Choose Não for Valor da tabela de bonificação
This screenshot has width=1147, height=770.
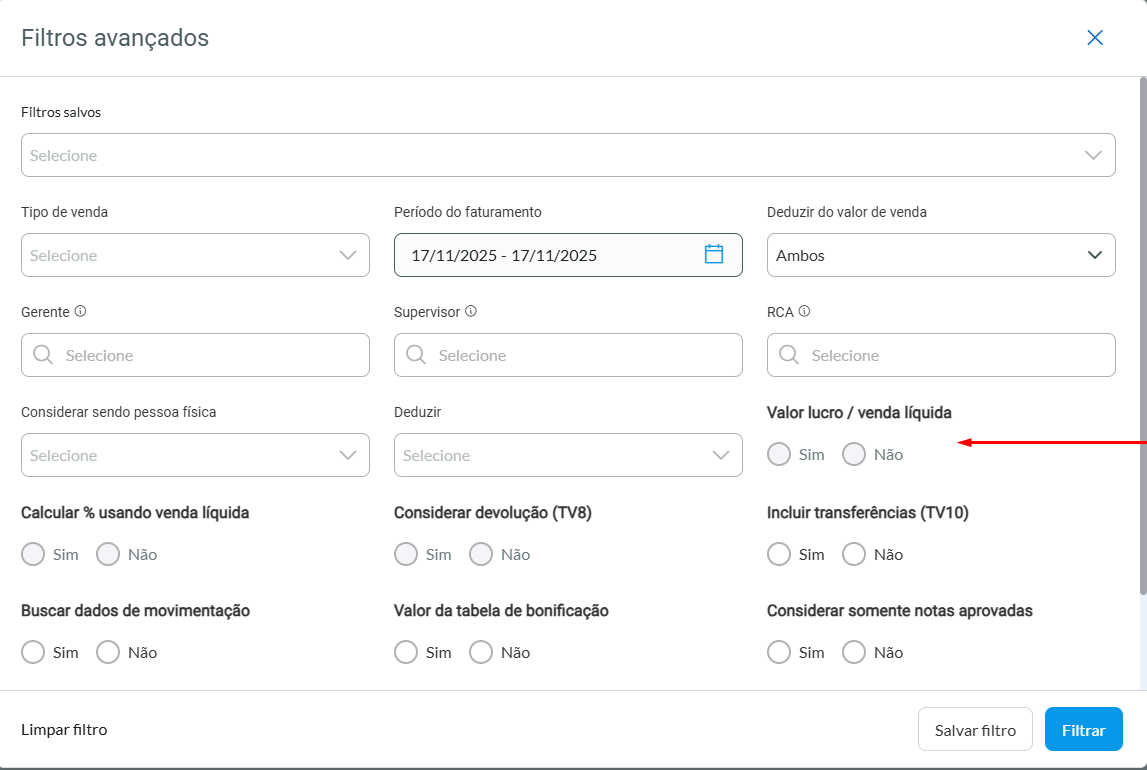[481, 652]
